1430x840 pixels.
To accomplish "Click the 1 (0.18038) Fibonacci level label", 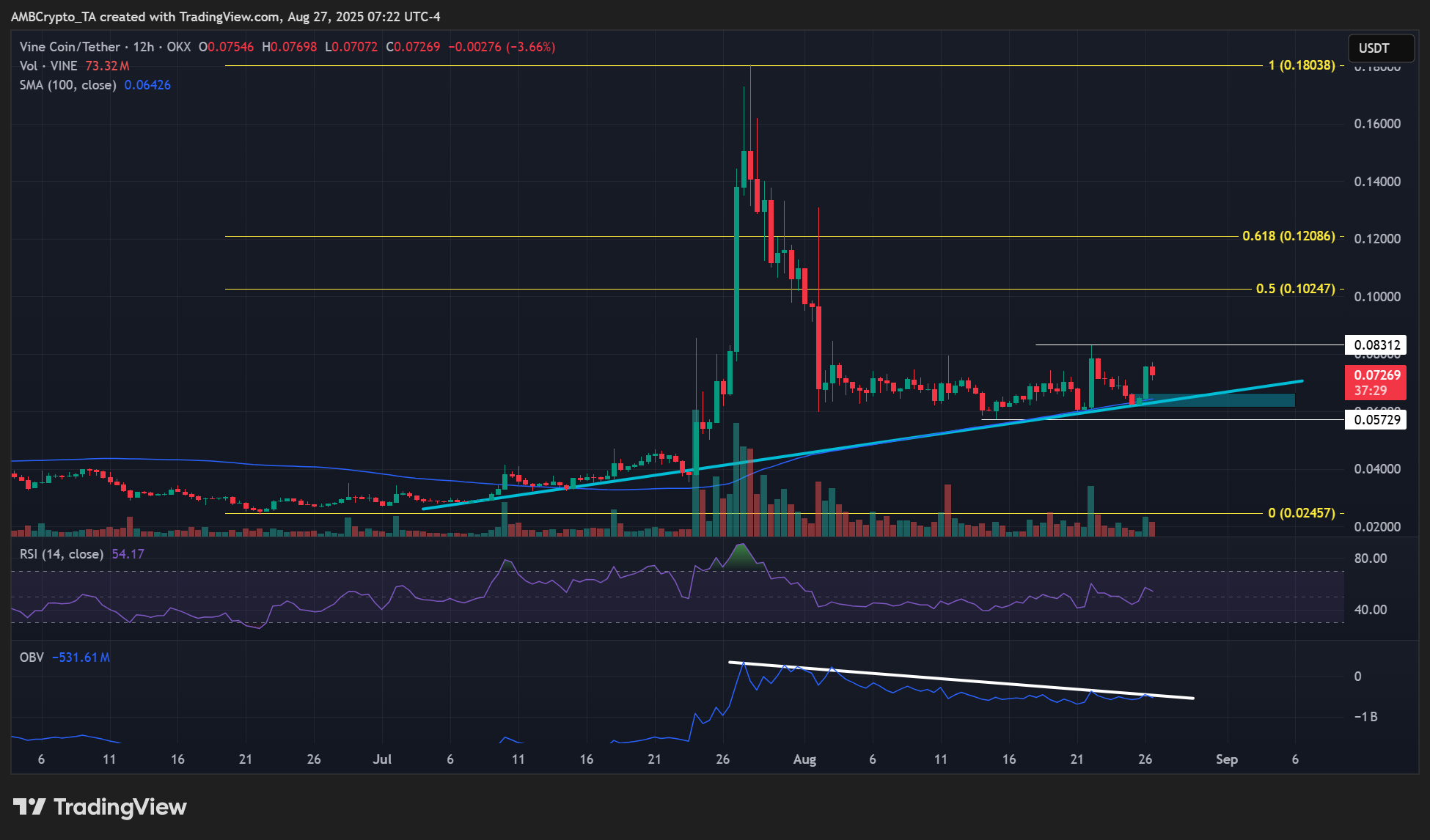I will tap(1301, 65).
